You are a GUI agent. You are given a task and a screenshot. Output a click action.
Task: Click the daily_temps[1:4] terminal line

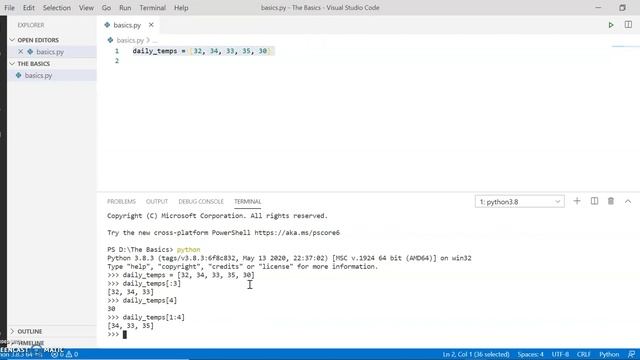coord(146,317)
